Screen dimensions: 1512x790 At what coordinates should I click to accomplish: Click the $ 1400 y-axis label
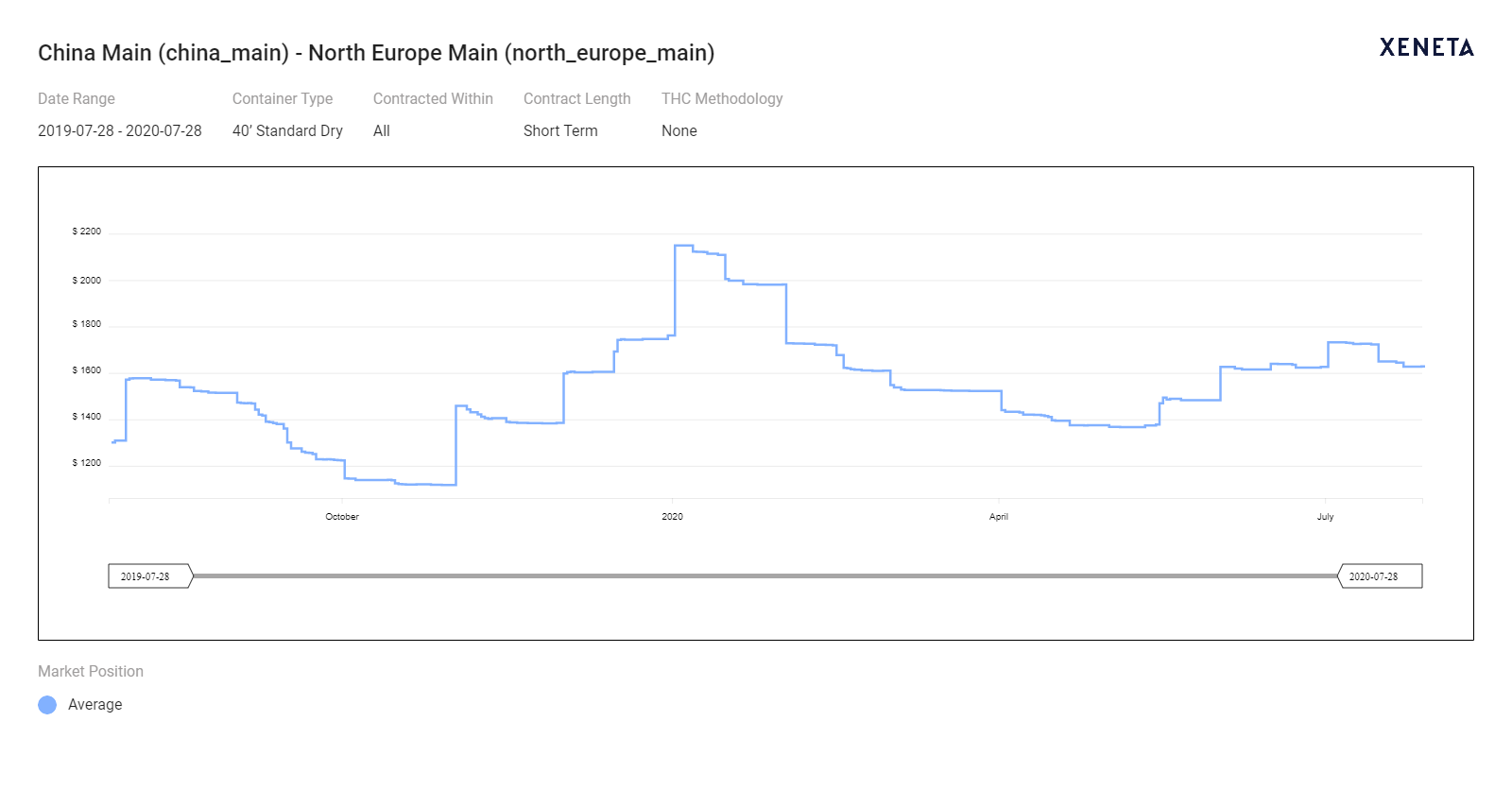coord(87,417)
